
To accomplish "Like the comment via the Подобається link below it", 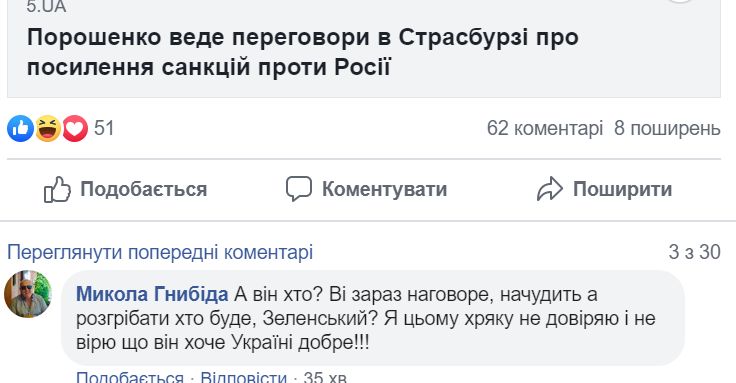I will 130,376.
